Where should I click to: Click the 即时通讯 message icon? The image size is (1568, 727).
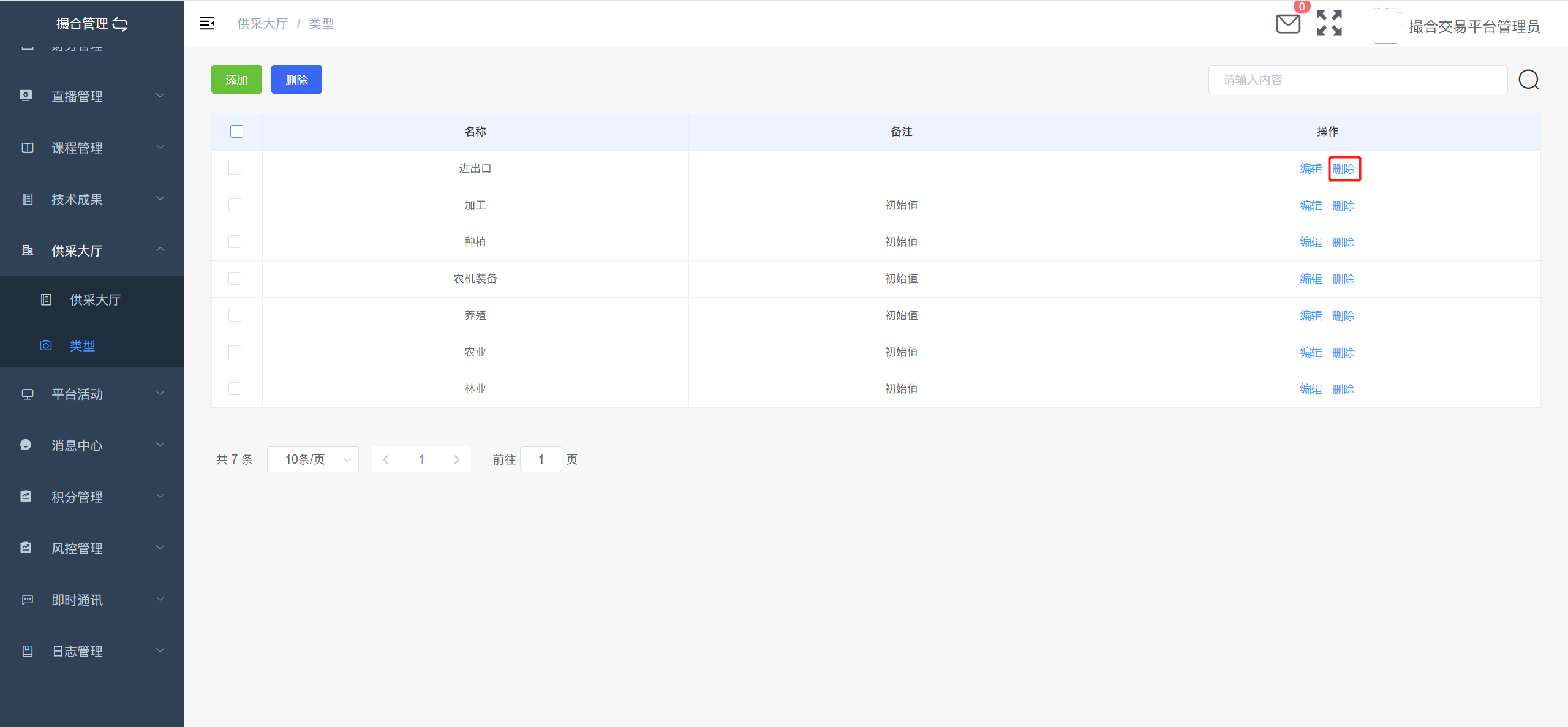[x=28, y=600]
